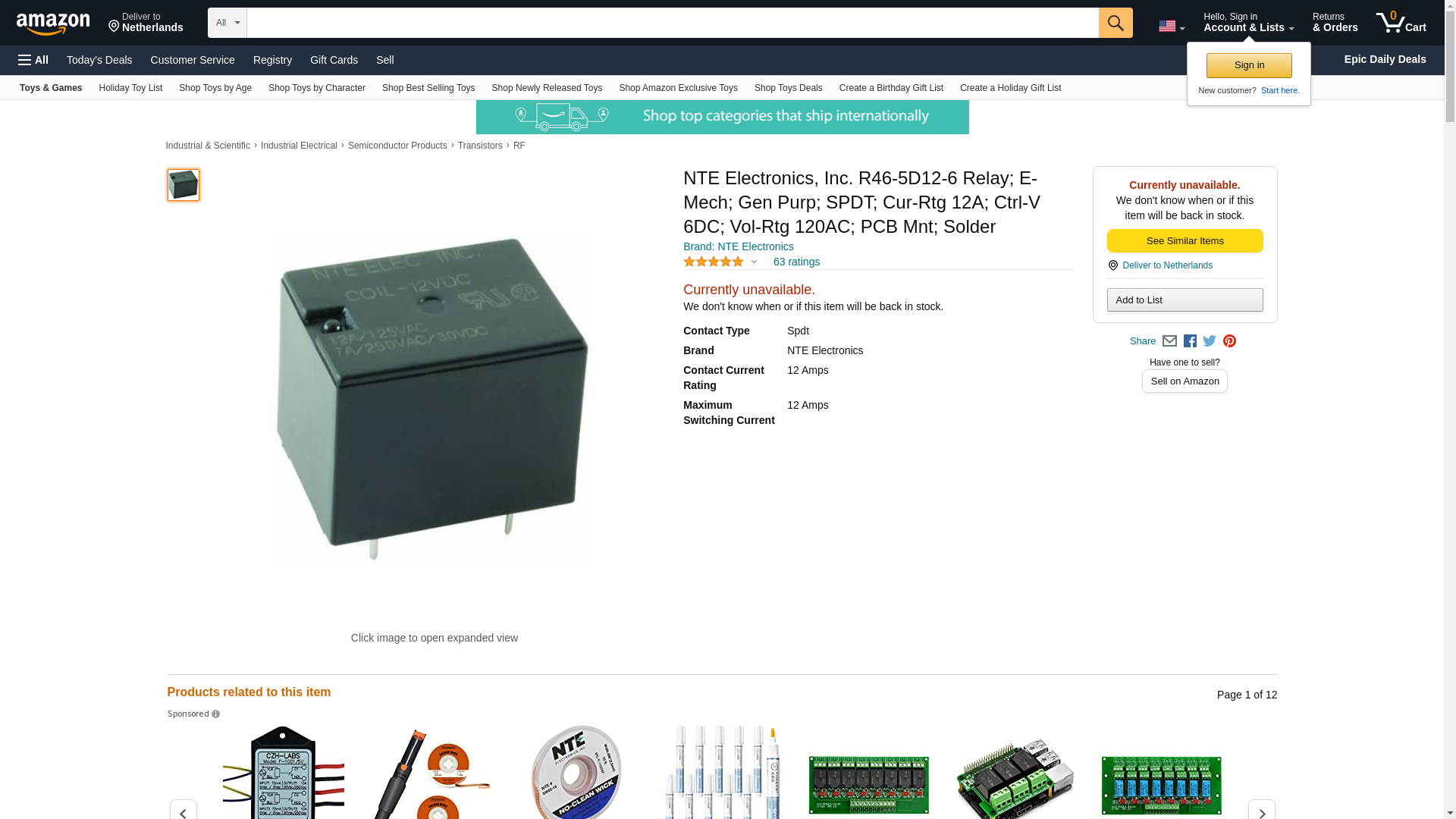1456x819 pixels.
Task: Go to next related products page
Action: point(1261,811)
